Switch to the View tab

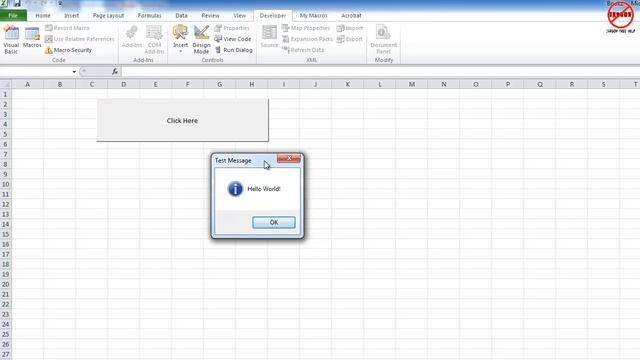tap(240, 16)
